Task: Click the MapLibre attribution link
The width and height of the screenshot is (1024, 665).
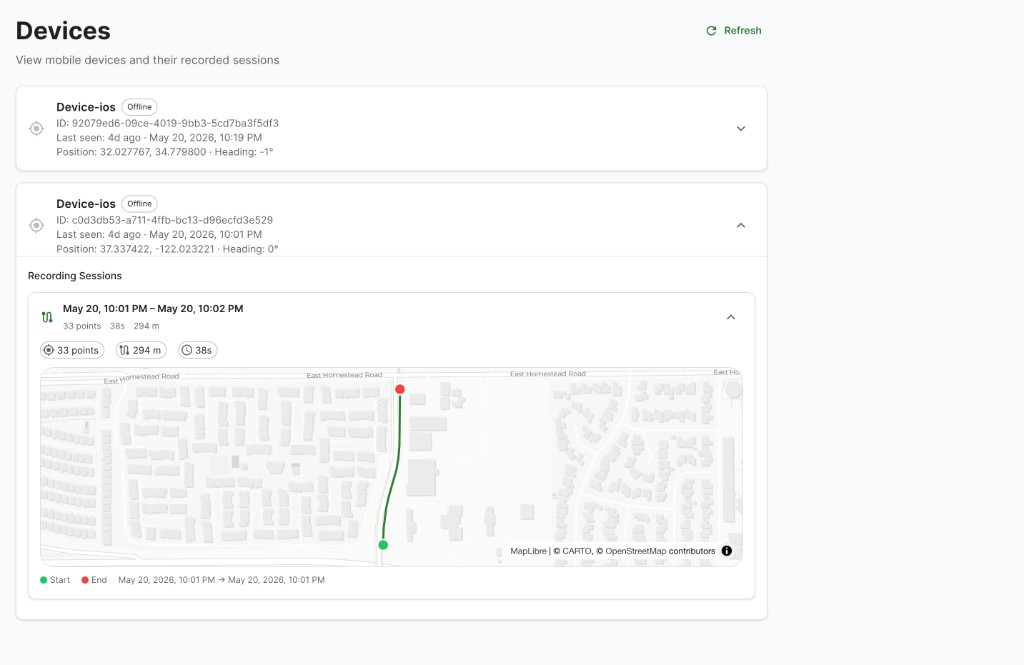Action: (x=528, y=551)
